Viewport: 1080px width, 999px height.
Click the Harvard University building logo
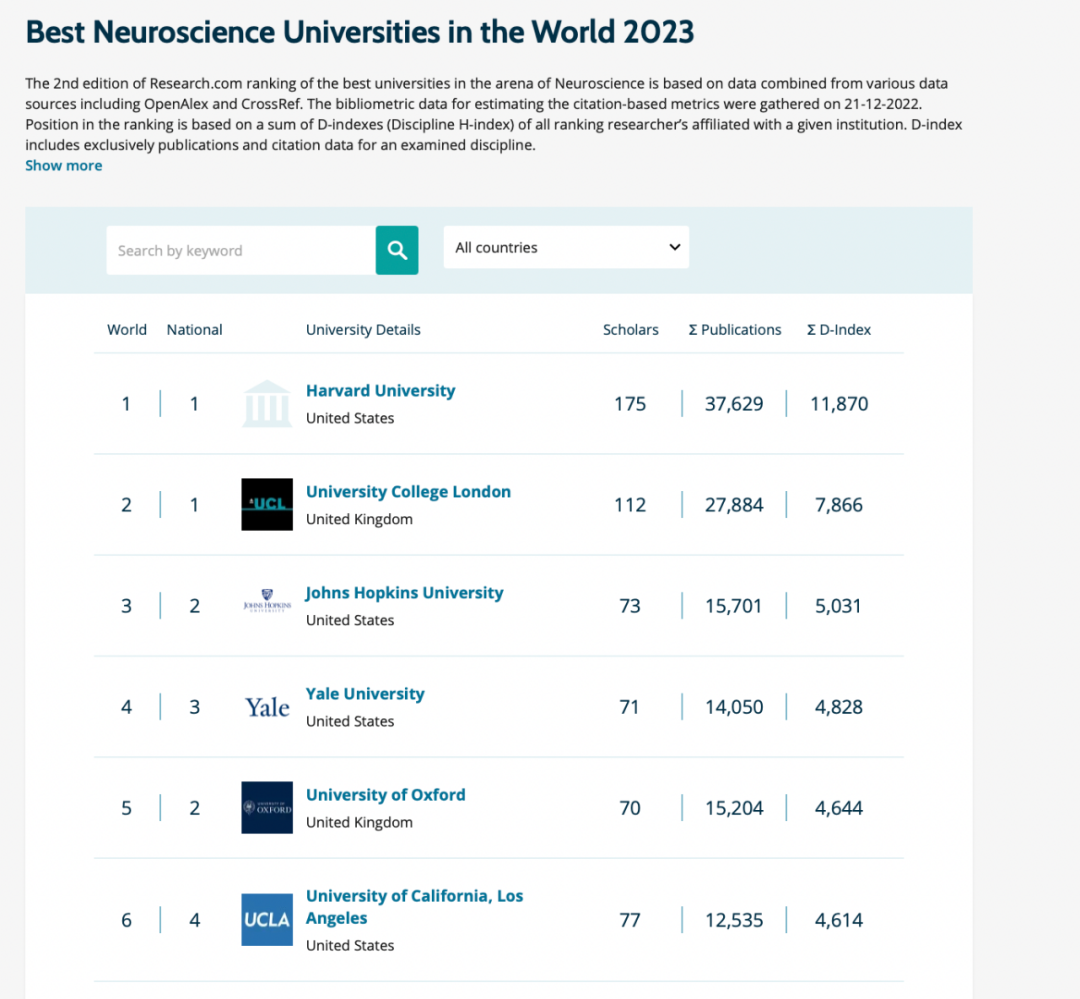[x=267, y=404]
